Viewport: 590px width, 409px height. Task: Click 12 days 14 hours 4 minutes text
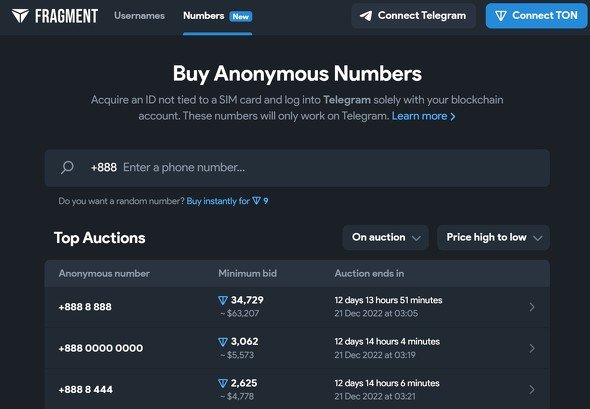(387, 342)
